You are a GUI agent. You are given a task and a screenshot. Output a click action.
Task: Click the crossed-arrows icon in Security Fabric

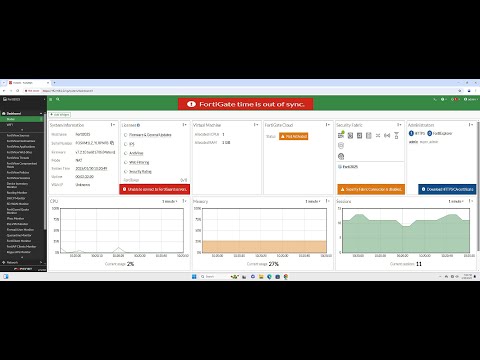point(378,135)
